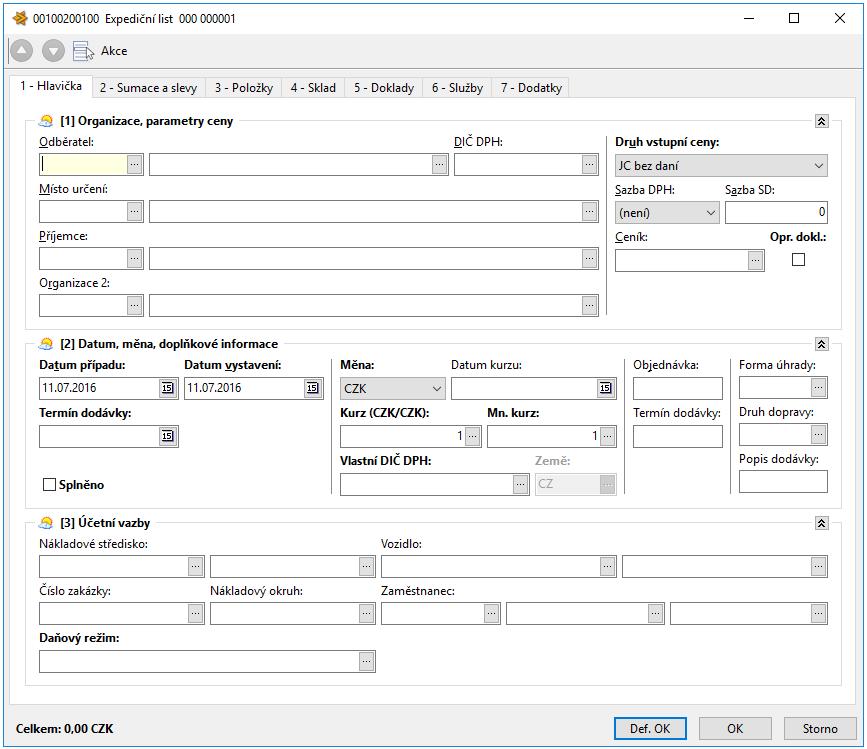The width and height of the screenshot is (867, 749).
Task: Open lookup button of Nákladové středisko name field
Action: point(366,566)
